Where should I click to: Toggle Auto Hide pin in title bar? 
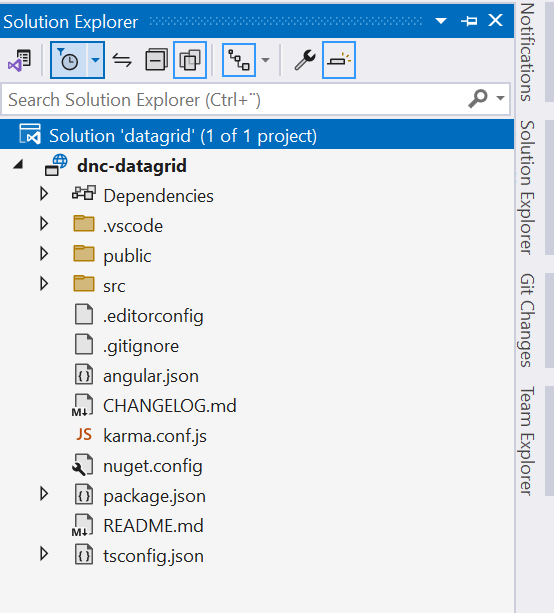[469, 21]
